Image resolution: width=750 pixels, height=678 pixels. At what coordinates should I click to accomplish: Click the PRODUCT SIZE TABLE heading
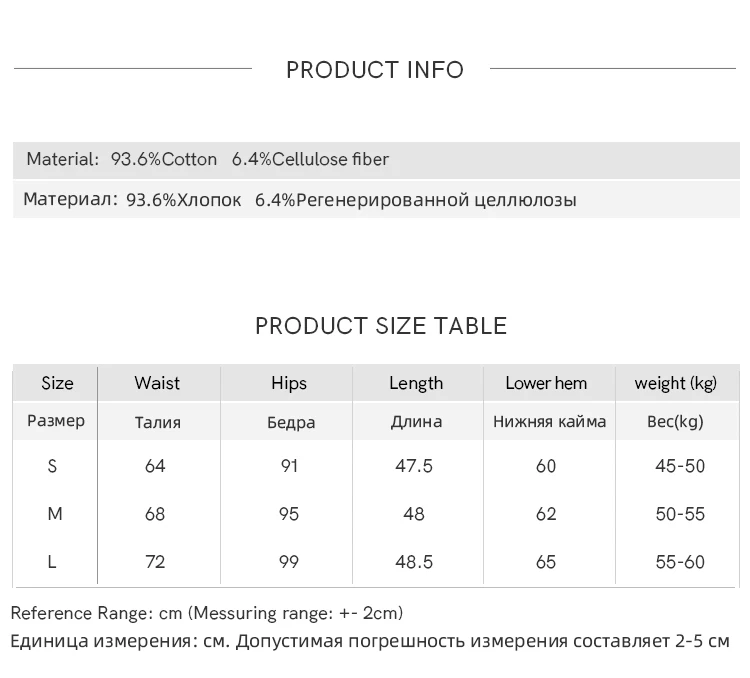[381, 326]
